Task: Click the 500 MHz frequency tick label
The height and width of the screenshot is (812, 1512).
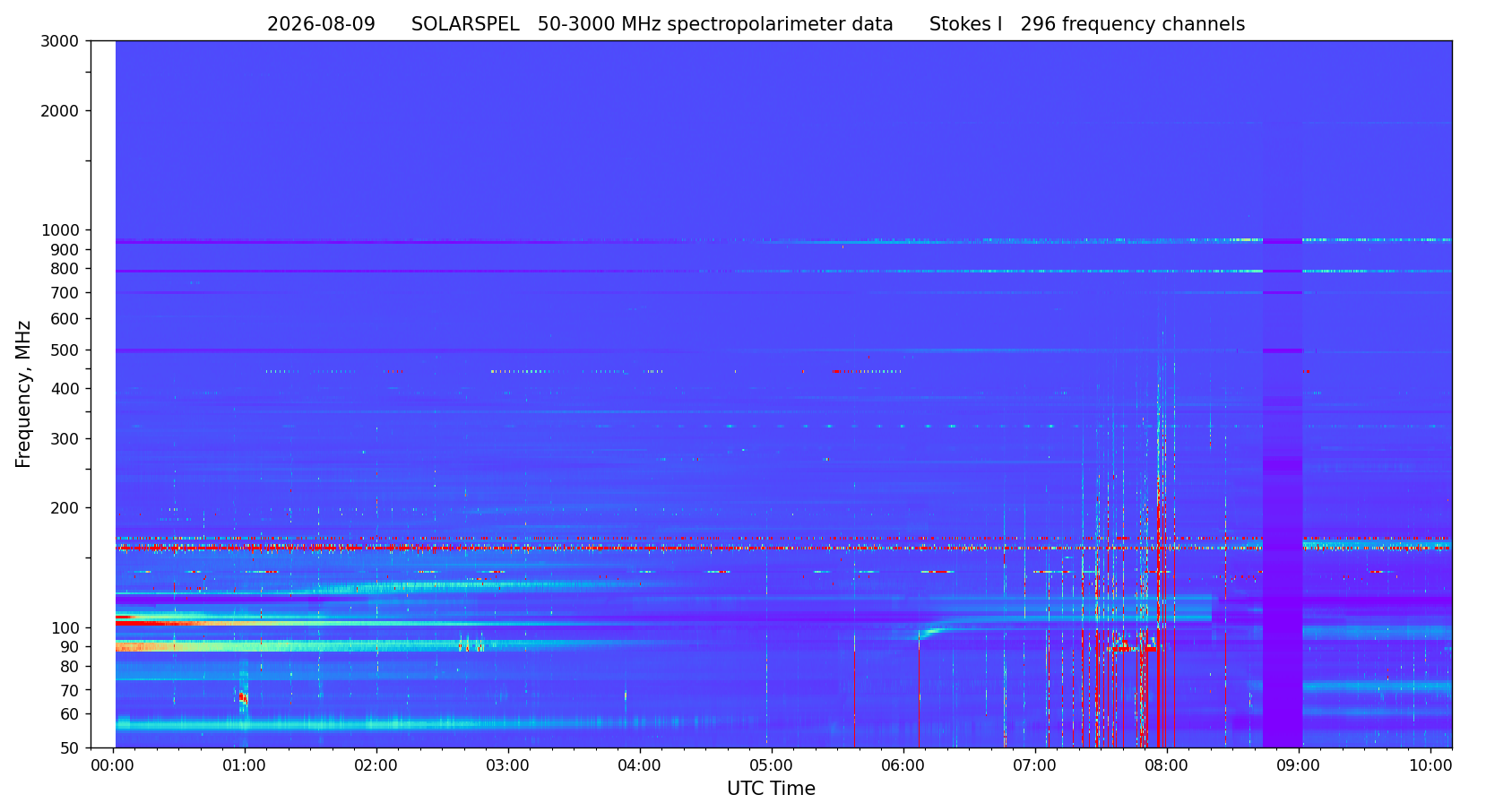Action: [65, 350]
